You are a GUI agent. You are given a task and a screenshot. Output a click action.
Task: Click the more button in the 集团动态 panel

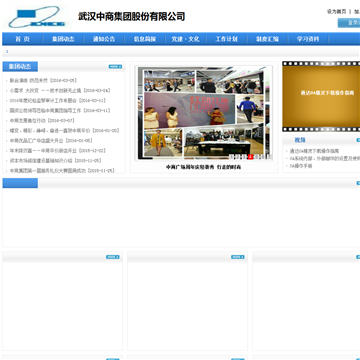[x=115, y=67]
